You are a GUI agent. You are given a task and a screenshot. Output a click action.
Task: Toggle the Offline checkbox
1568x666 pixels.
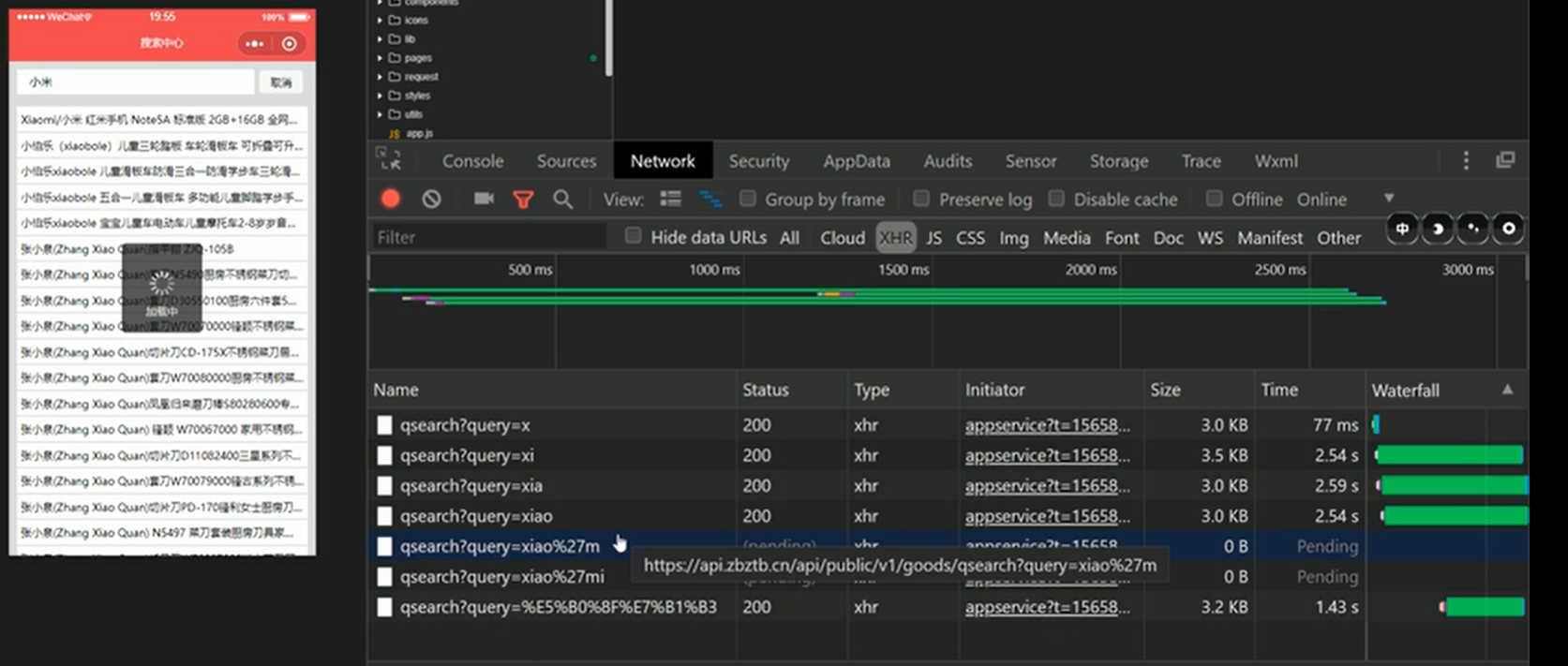coord(1214,199)
